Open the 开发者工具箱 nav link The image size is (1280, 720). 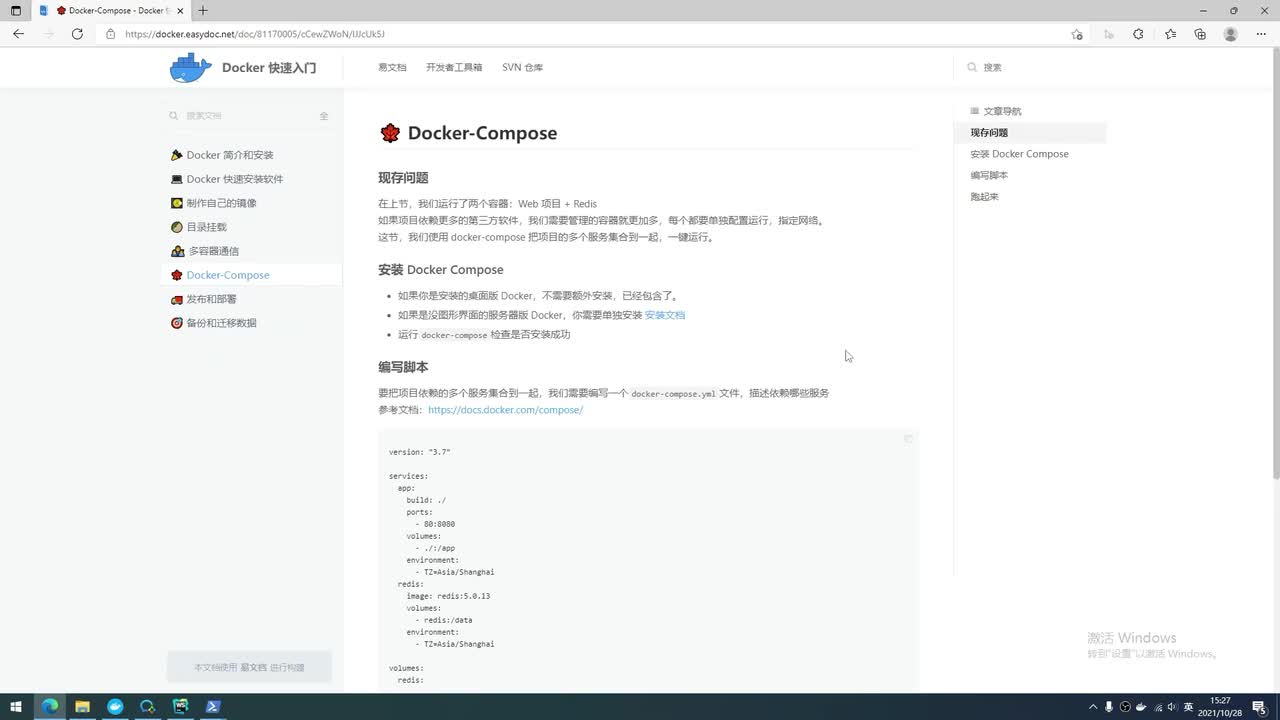click(454, 67)
